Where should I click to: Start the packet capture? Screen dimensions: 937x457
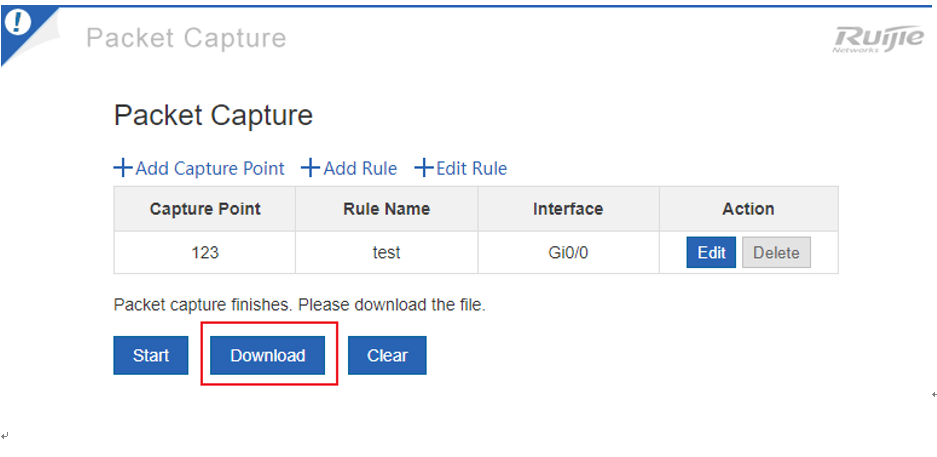pyautogui.click(x=151, y=355)
